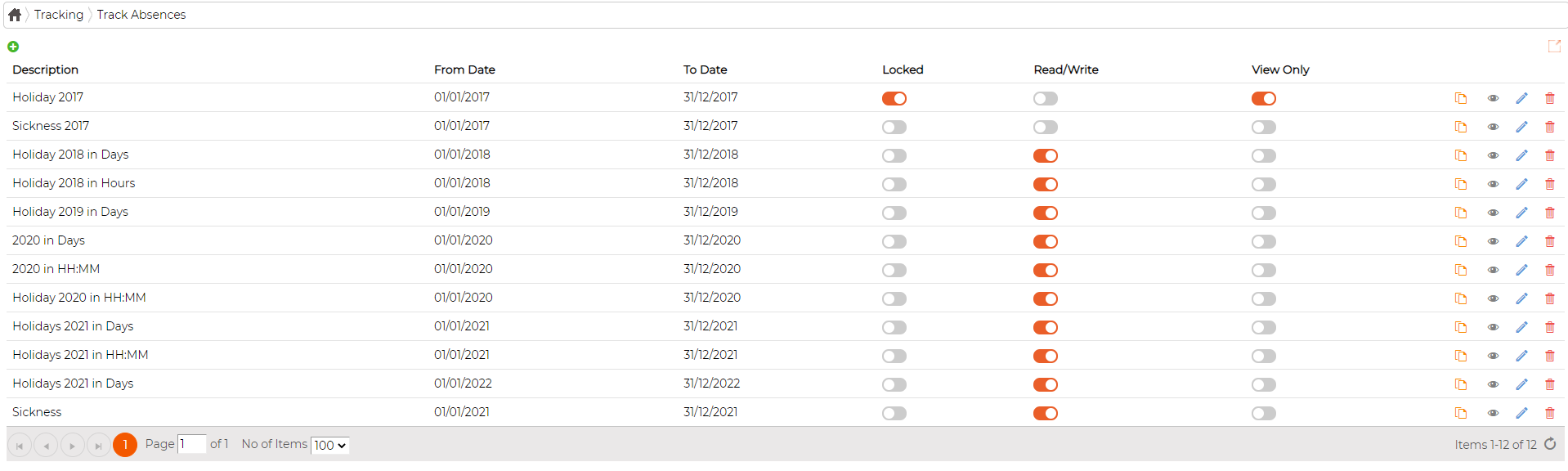Delete the 2020 in HH:MM entry
1568x471 pixels.
coord(1549,270)
